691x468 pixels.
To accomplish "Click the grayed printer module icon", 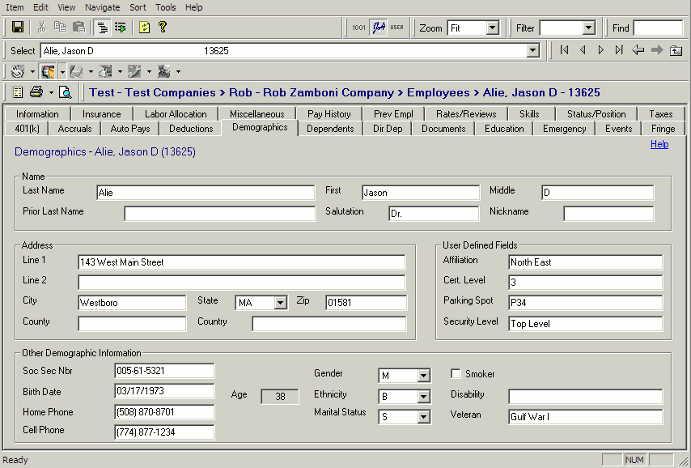I will (77, 71).
